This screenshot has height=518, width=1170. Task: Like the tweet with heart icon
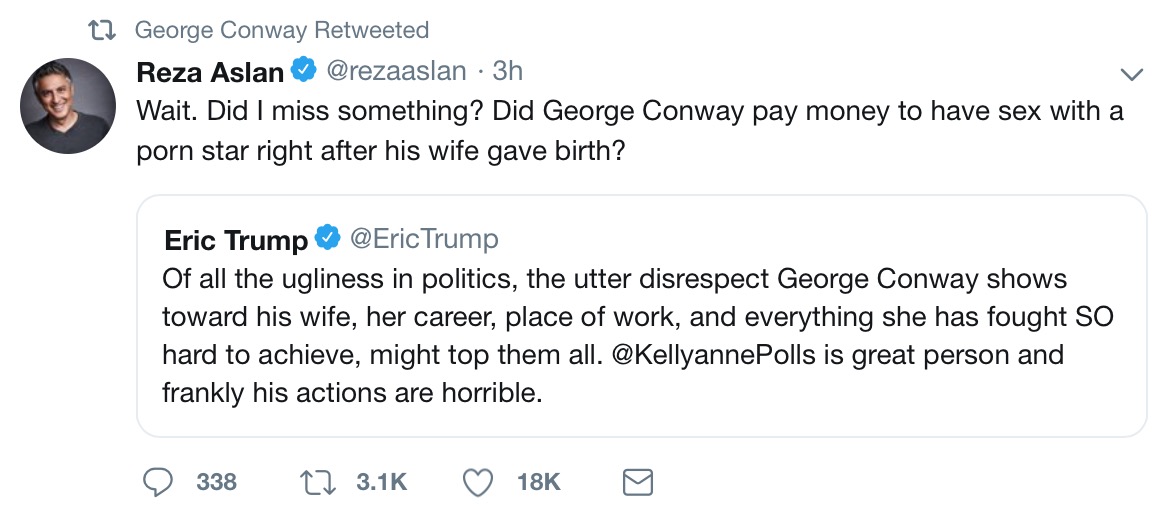479,483
